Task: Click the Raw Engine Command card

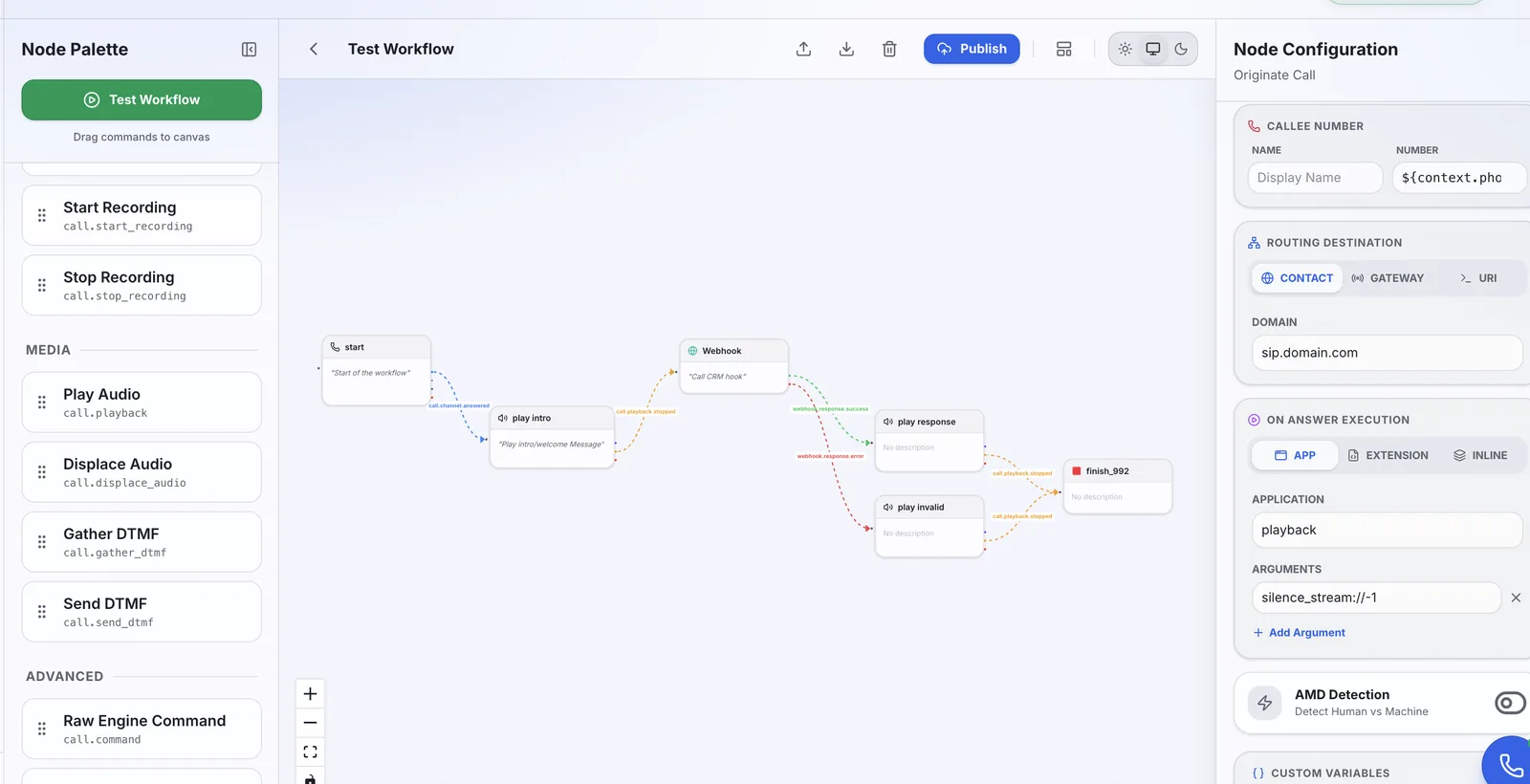Action: (142, 729)
